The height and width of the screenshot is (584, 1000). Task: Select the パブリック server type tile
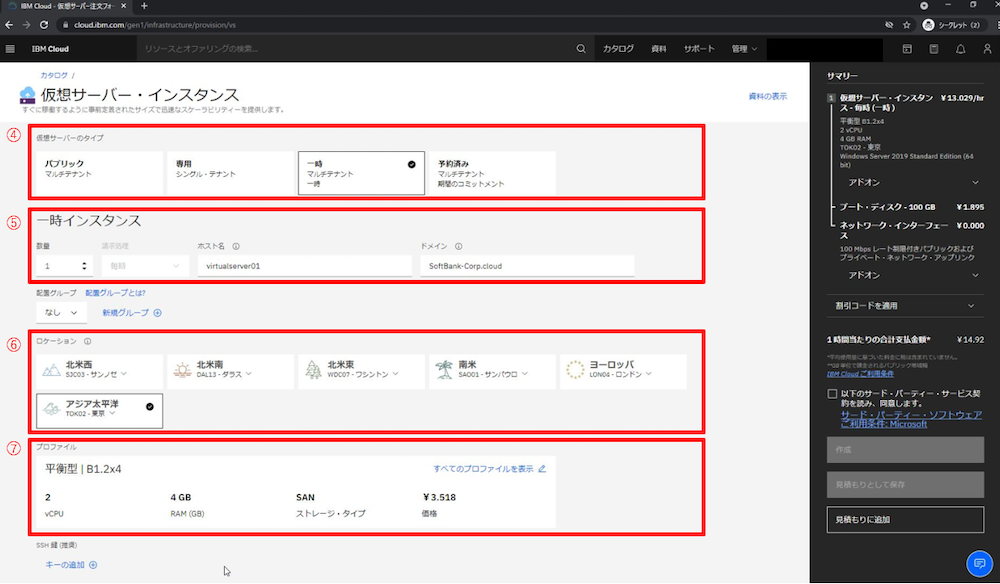99,172
